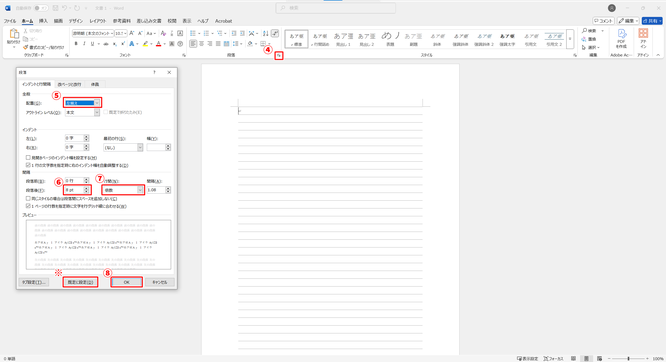Viewport: 666px width, 362px height.
Task: Uncheck the snap-to-grid lines checkbox
Action: coord(28,206)
